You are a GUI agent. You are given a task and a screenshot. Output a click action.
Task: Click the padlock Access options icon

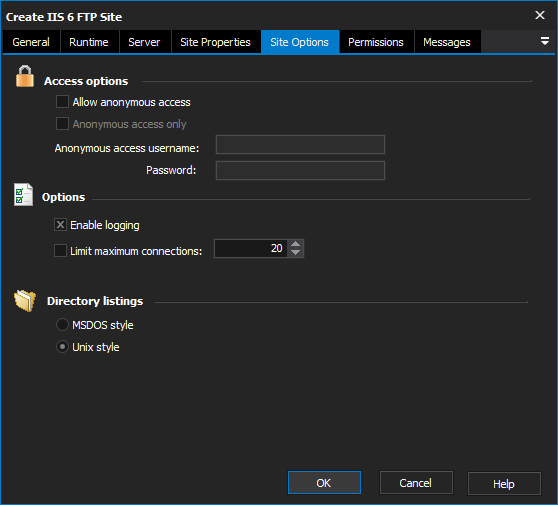click(x=25, y=76)
